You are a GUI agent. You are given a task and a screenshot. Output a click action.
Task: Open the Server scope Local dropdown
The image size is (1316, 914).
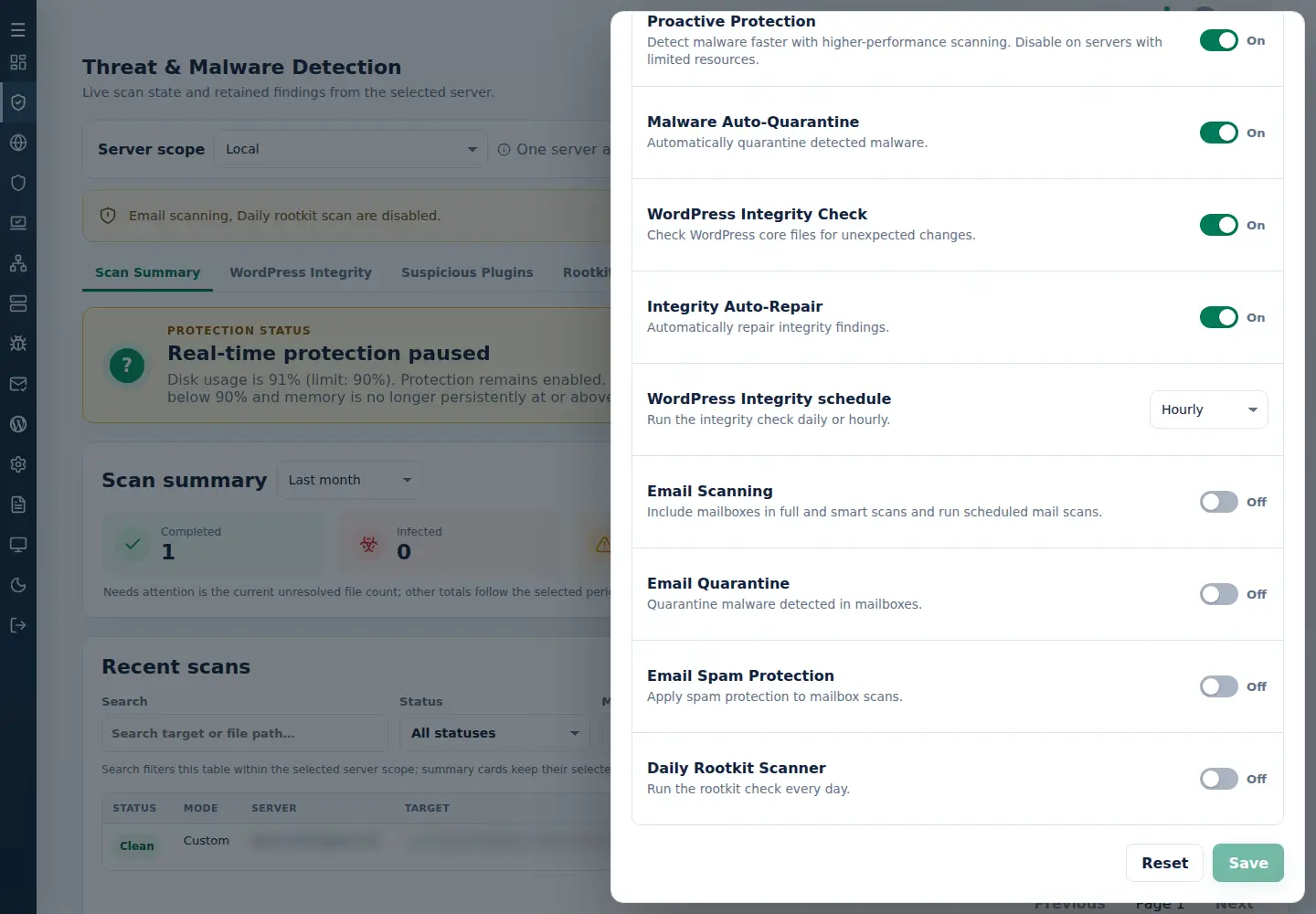pos(351,149)
